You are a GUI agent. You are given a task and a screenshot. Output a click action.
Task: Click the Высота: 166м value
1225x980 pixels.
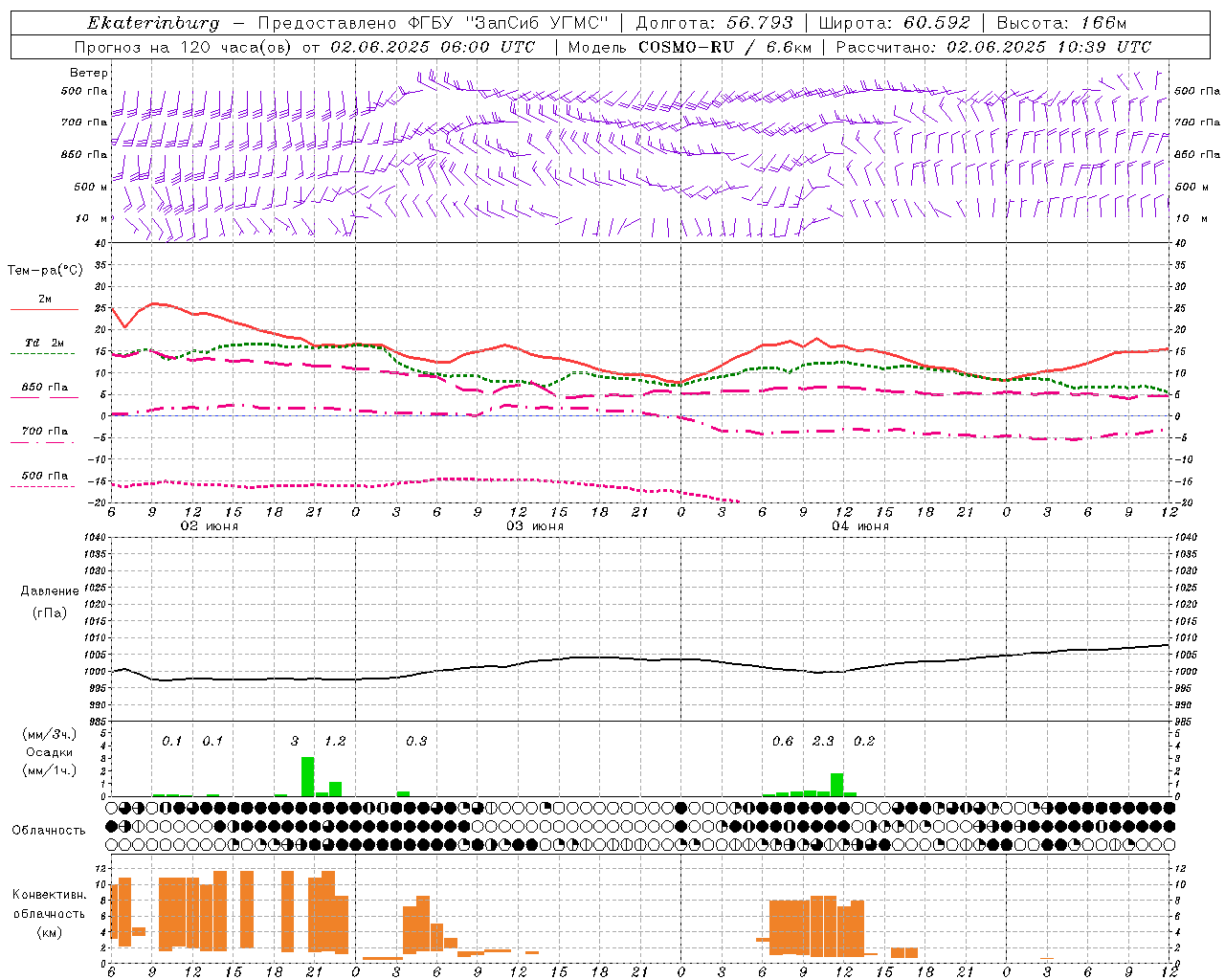(x=1061, y=23)
